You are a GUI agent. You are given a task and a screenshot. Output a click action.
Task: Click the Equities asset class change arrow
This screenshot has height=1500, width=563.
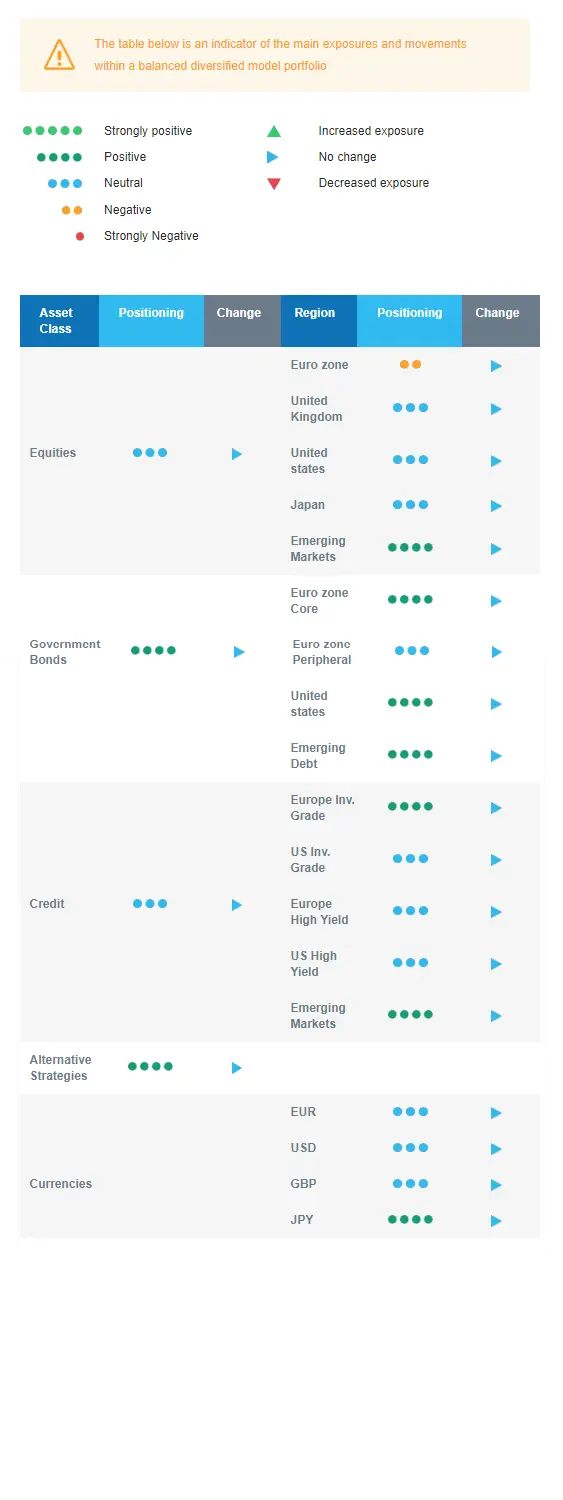click(x=237, y=454)
